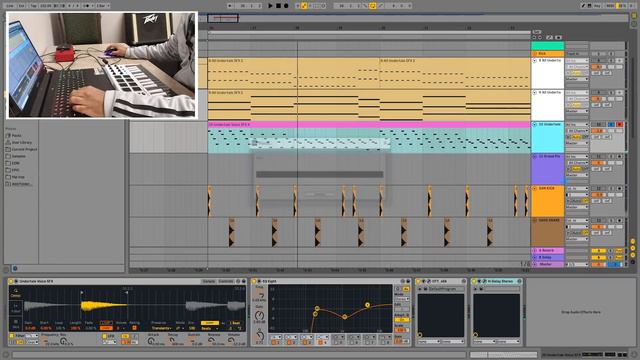The height and width of the screenshot is (360, 640).
Task: Toggle the Simpler Filter on switch
Action: (x=11, y=336)
